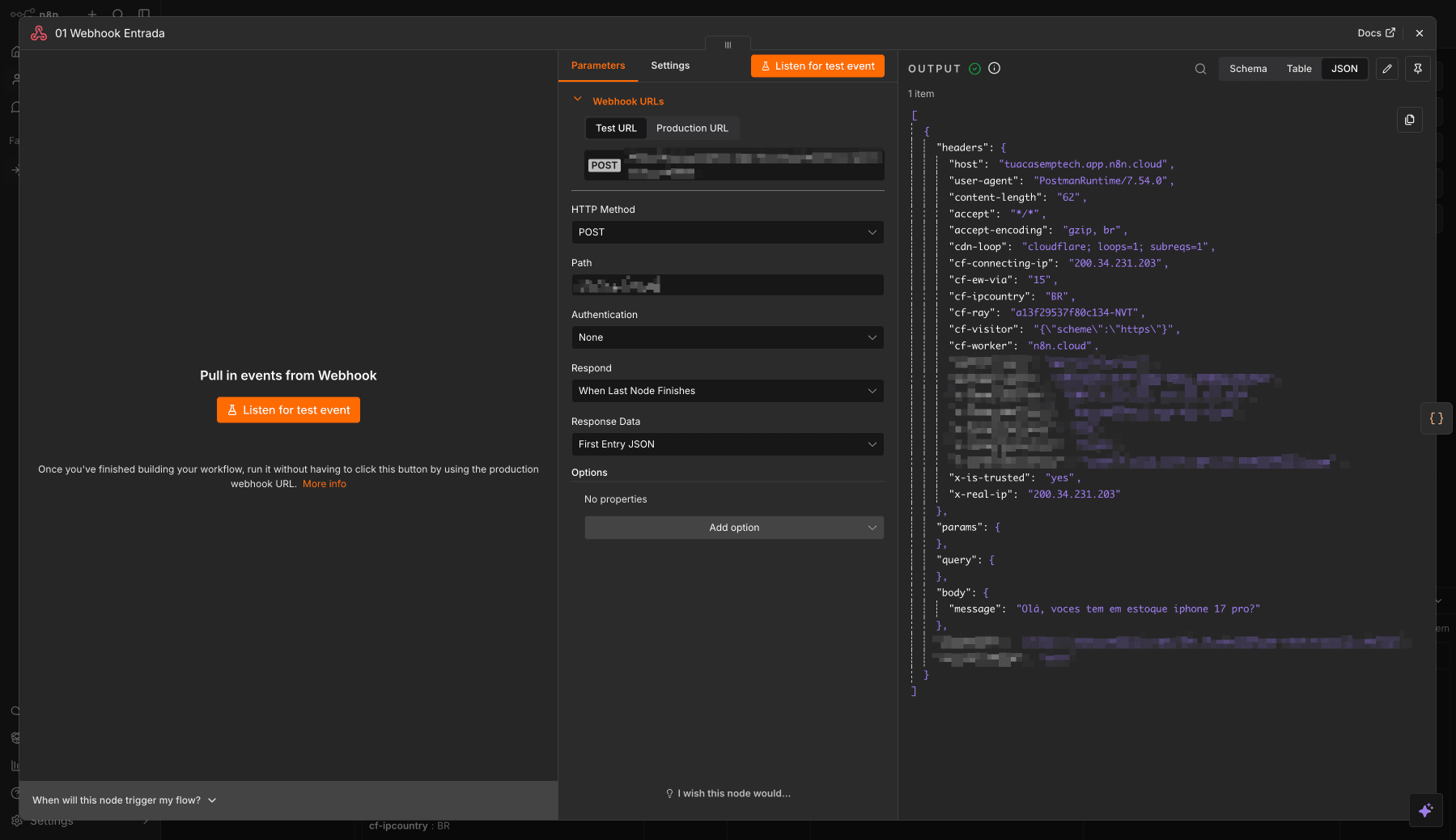This screenshot has width=1456, height=840.
Task: Open the Authentication dropdown set to None
Action: click(728, 337)
